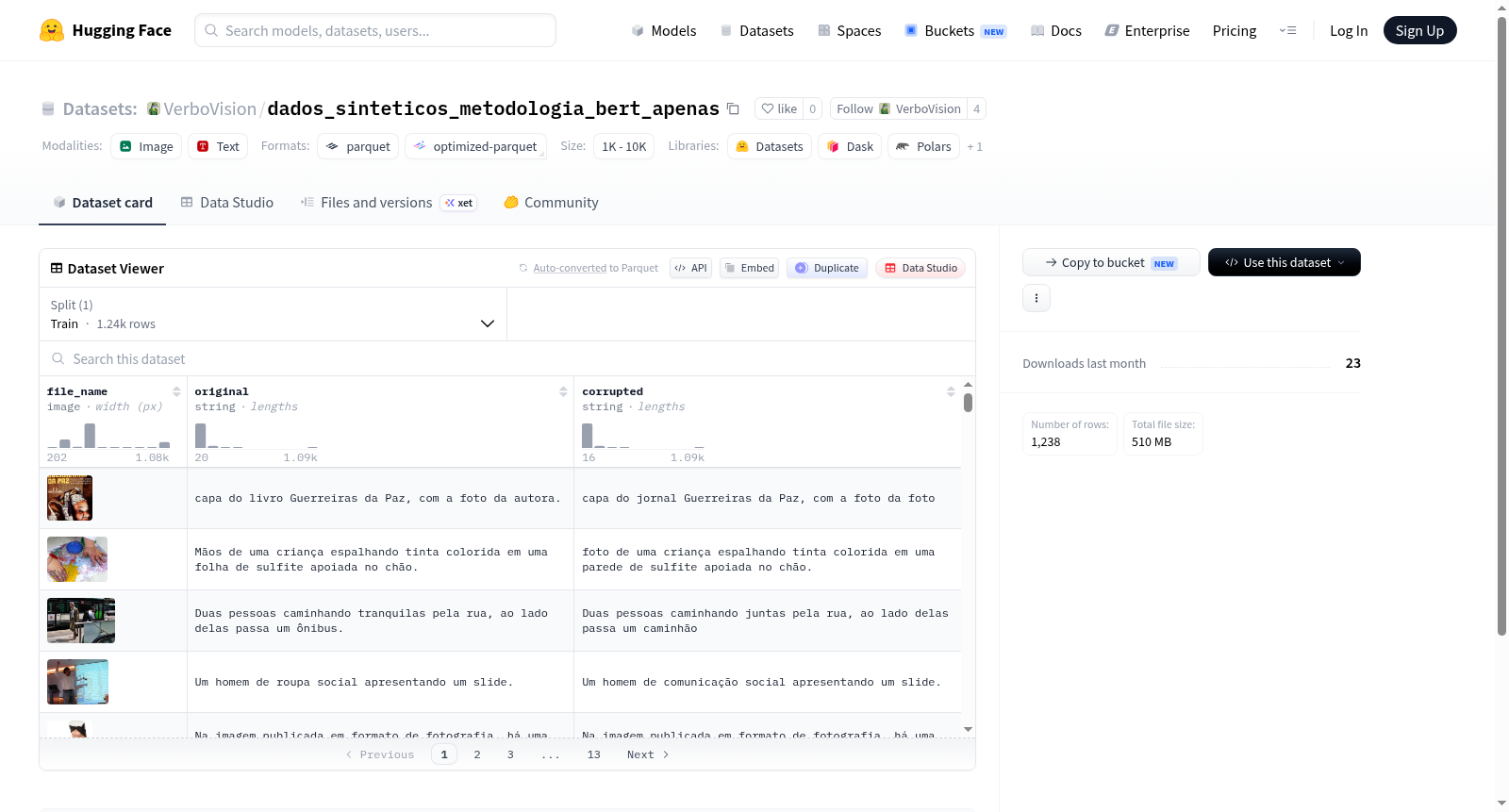Image resolution: width=1509 pixels, height=812 pixels.
Task: Select the optimized-parquet format tag
Action: tap(475, 146)
